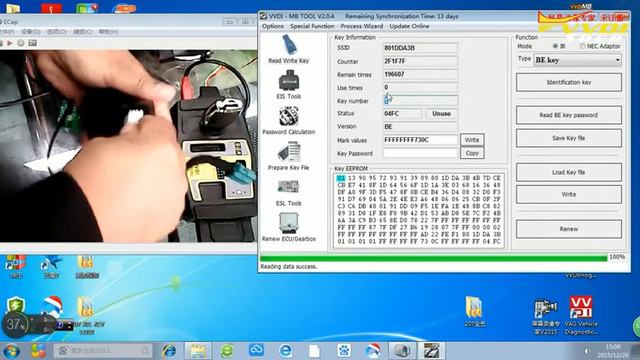Click the round record icon in ECap toolbar

(x=21, y=43)
